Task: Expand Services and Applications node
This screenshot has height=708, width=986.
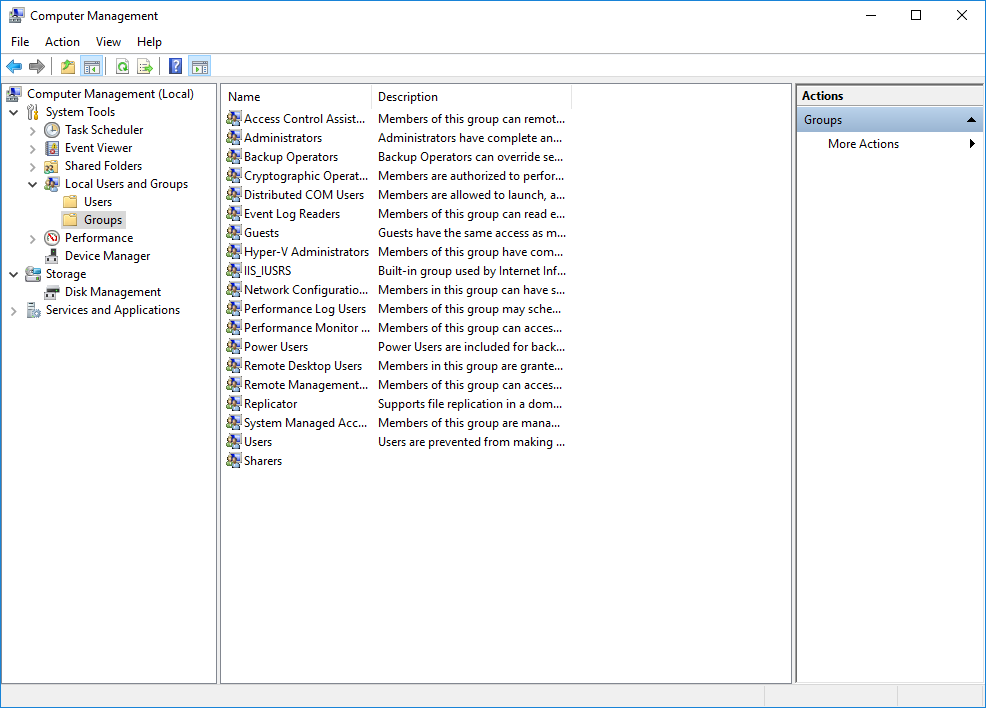Action: click(14, 311)
